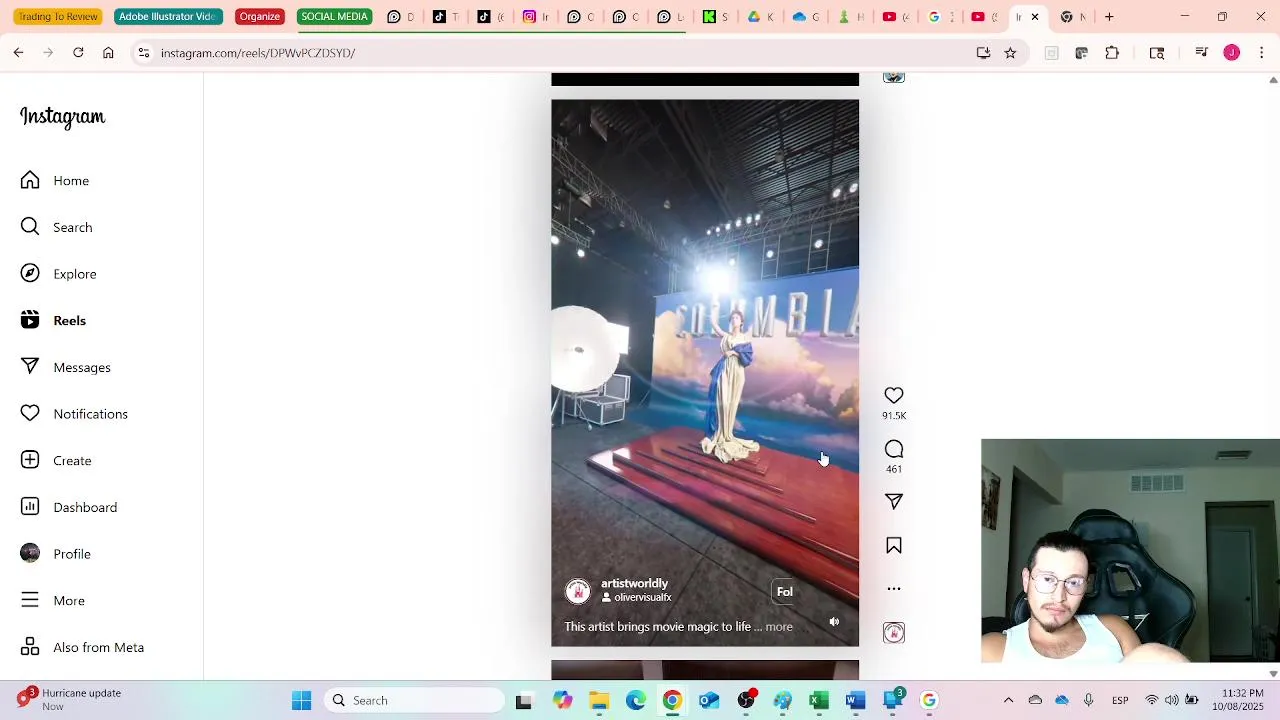Click the browser back arrow
This screenshot has width=1280, height=720.
(x=18, y=53)
